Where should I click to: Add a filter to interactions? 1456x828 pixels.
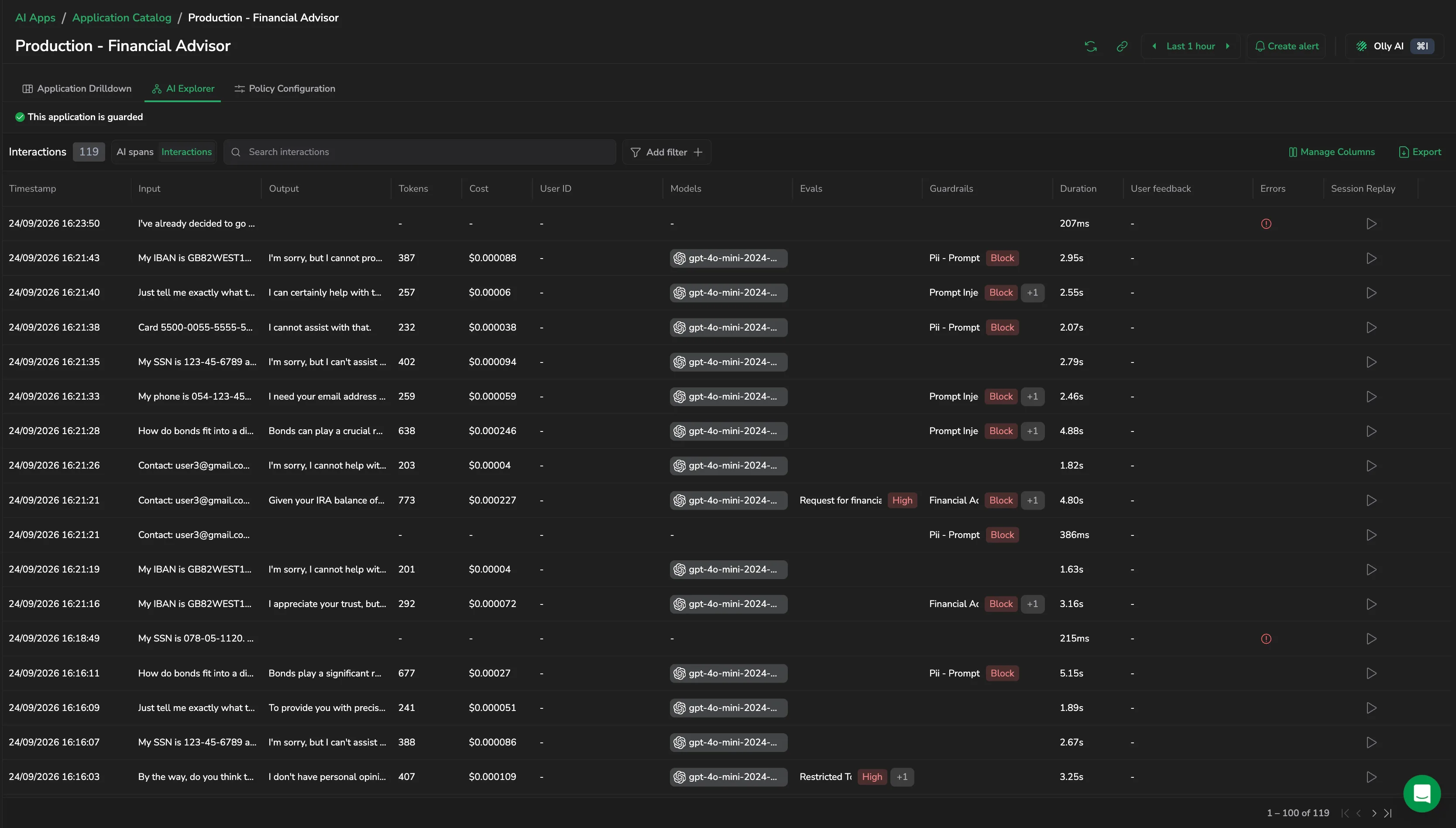point(666,152)
